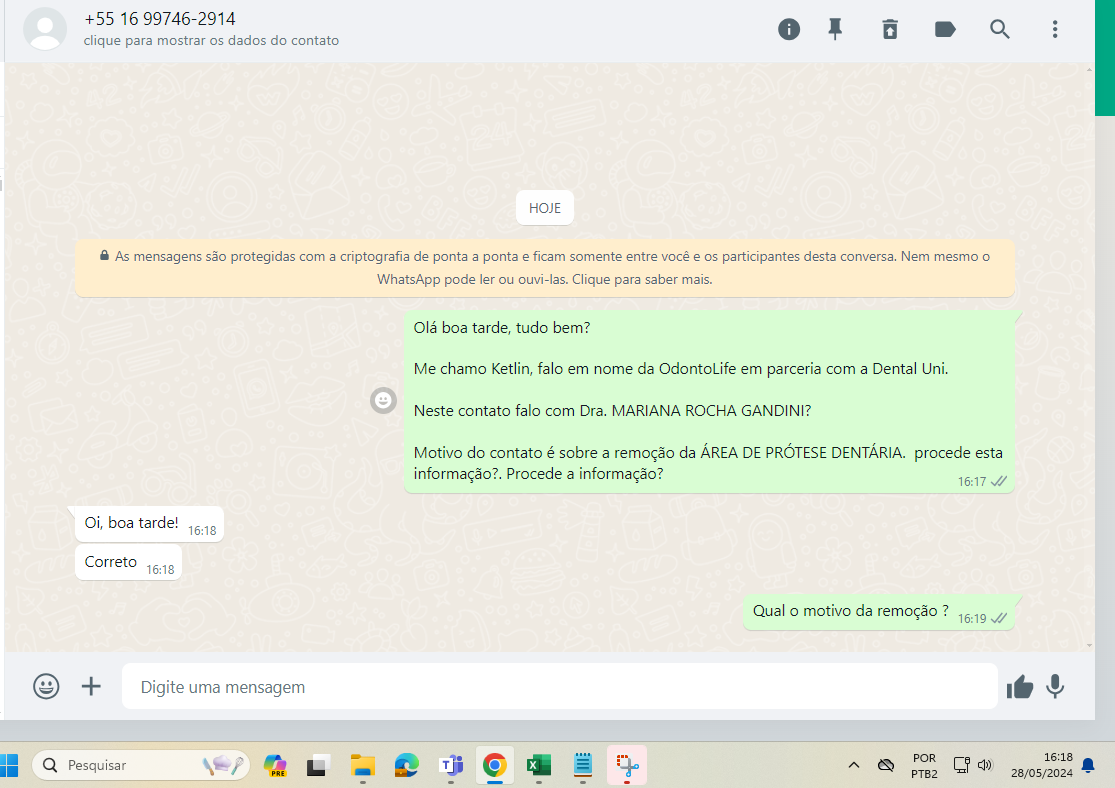Open File Explorer from the taskbar

tap(363, 765)
